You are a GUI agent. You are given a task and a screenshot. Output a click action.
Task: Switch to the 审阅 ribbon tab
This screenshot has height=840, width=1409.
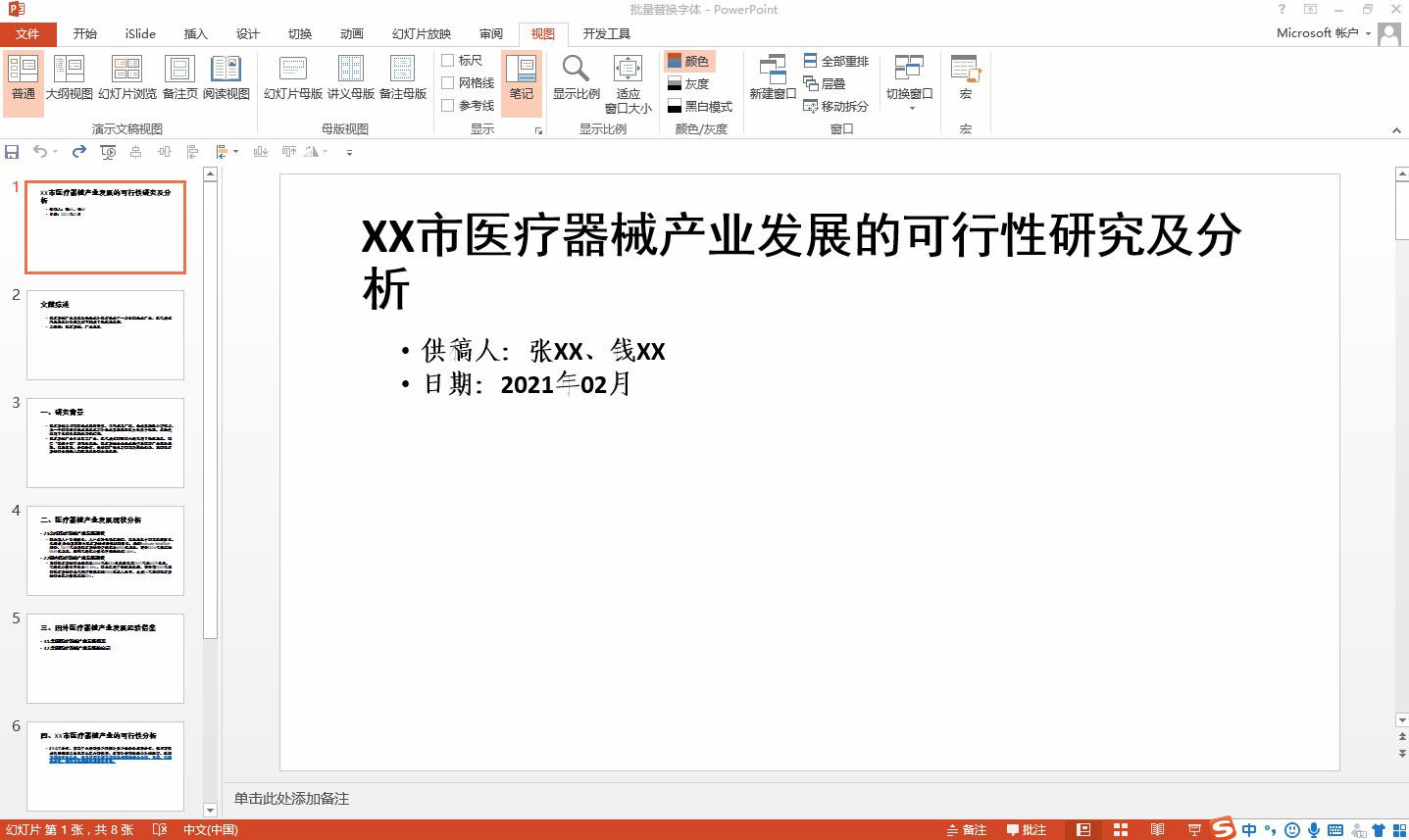click(x=490, y=33)
